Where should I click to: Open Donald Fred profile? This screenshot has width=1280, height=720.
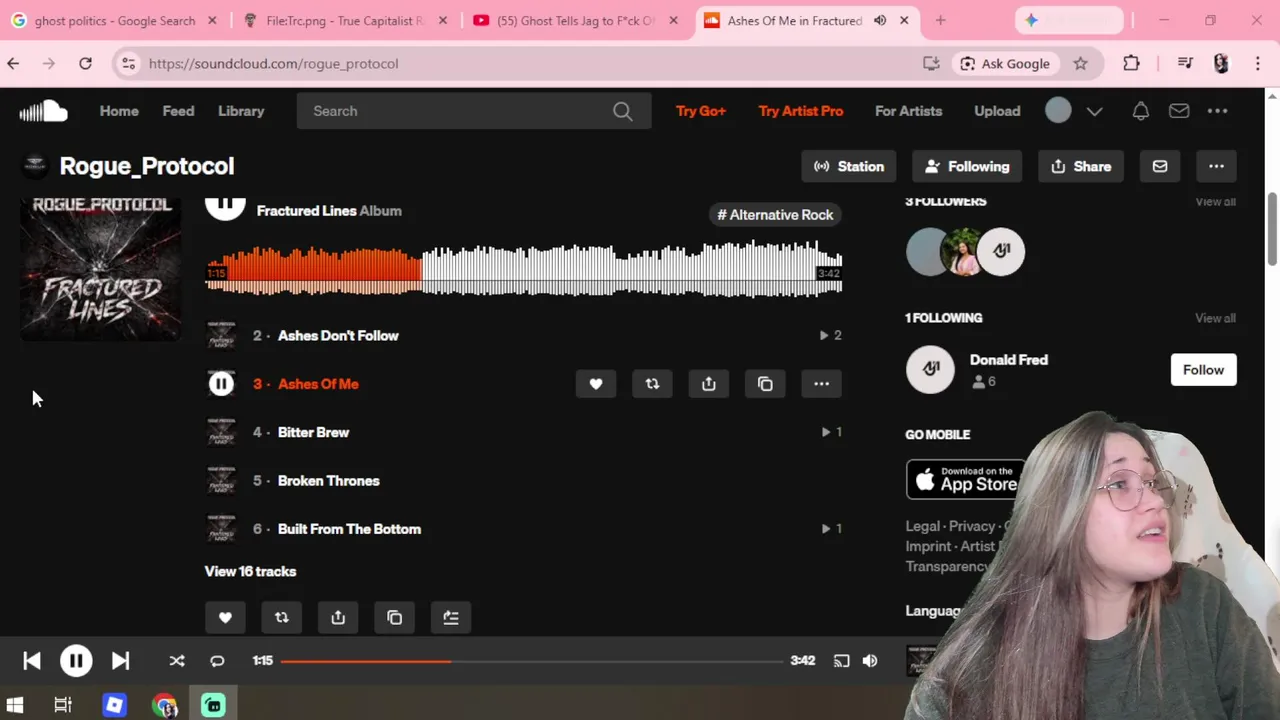(x=1008, y=360)
